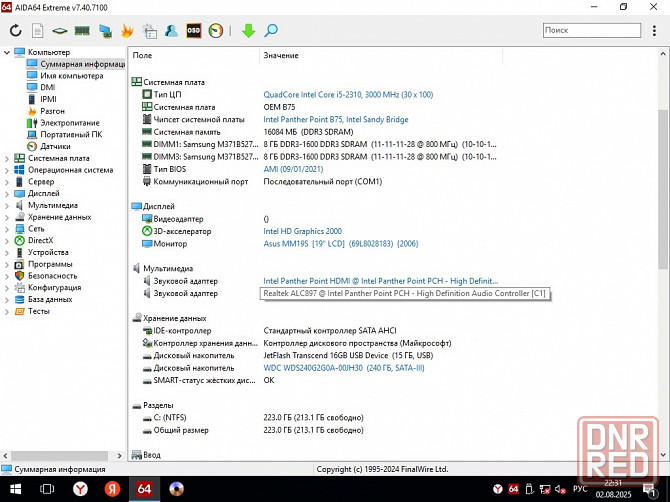Open the Windows Start button
This screenshot has width=670, height=502.
[15, 489]
